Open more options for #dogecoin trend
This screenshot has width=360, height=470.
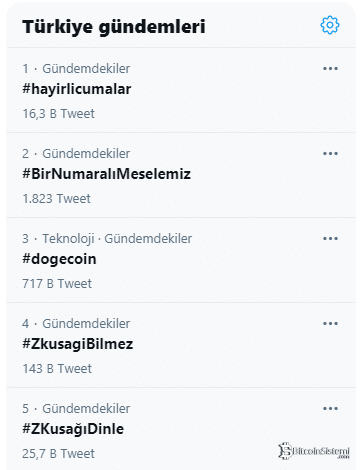click(330, 238)
